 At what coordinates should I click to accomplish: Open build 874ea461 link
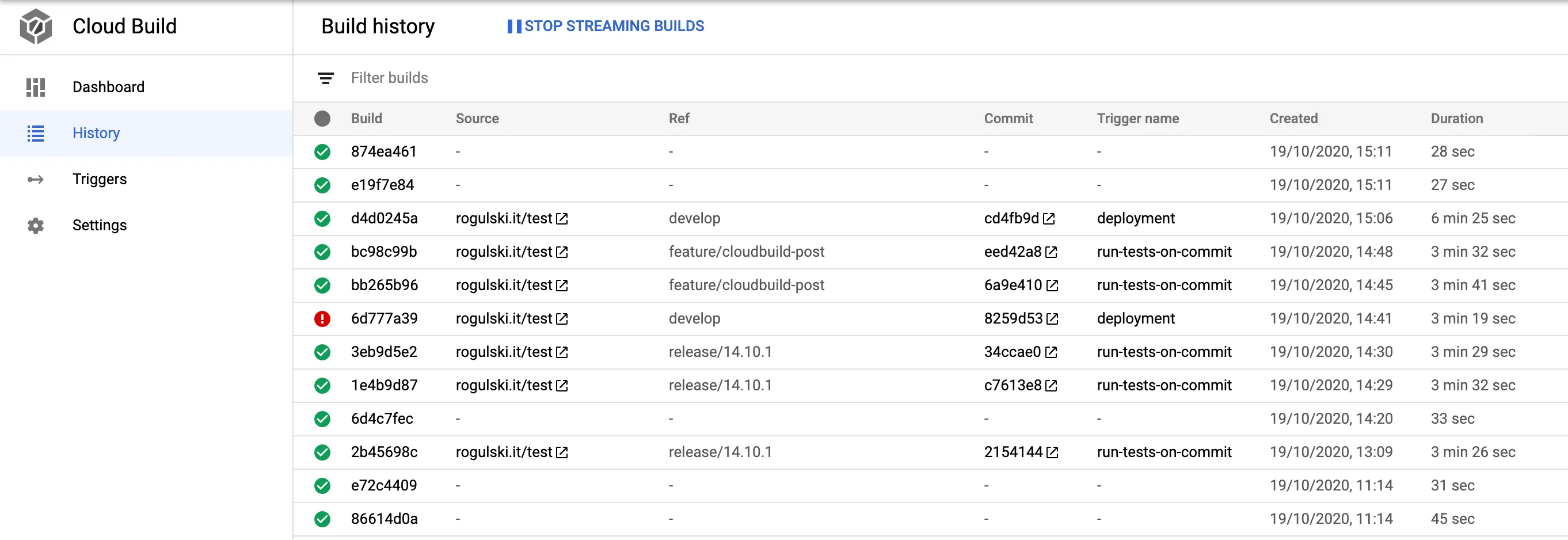[383, 151]
